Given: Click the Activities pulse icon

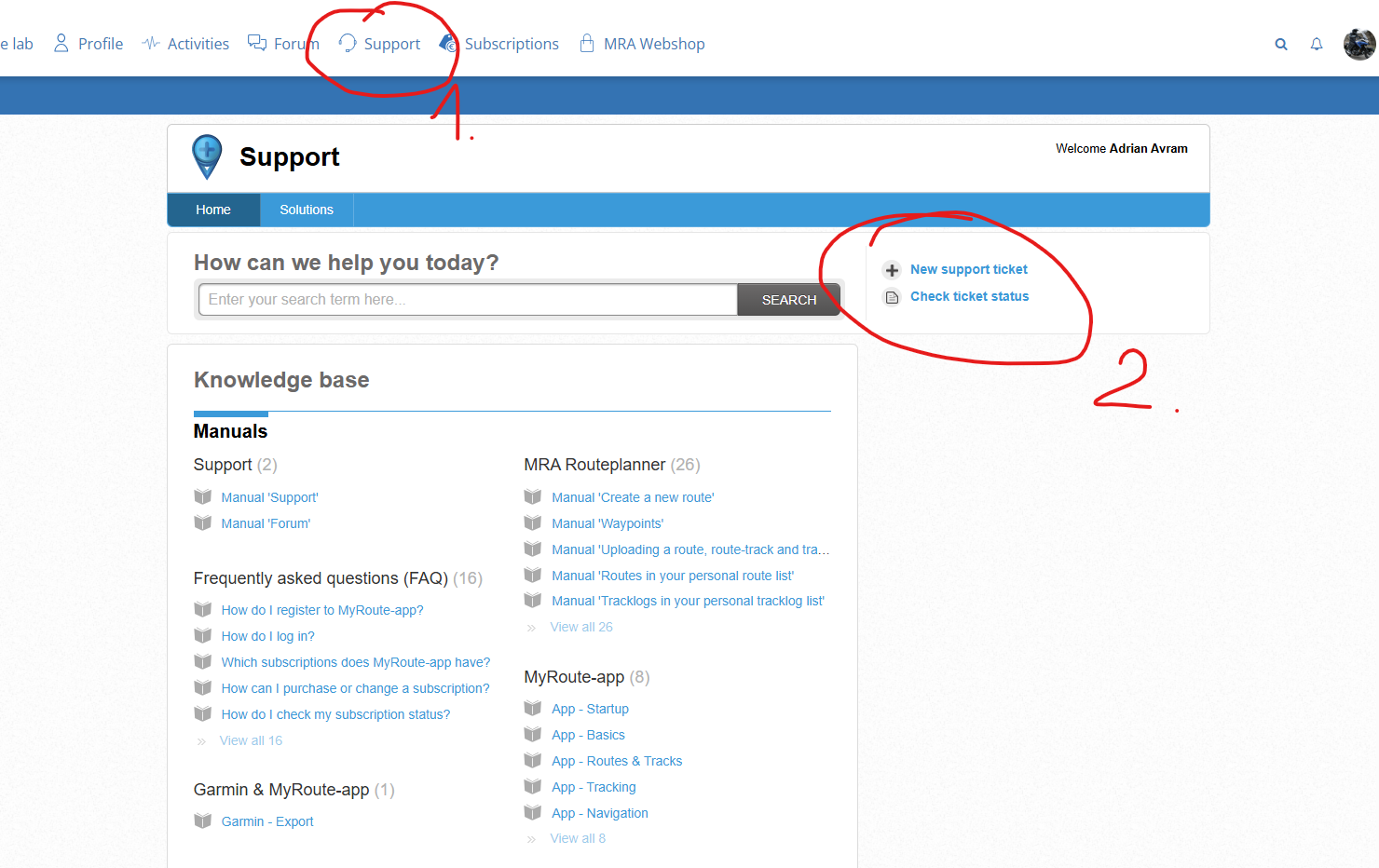Looking at the screenshot, I should pyautogui.click(x=151, y=43).
